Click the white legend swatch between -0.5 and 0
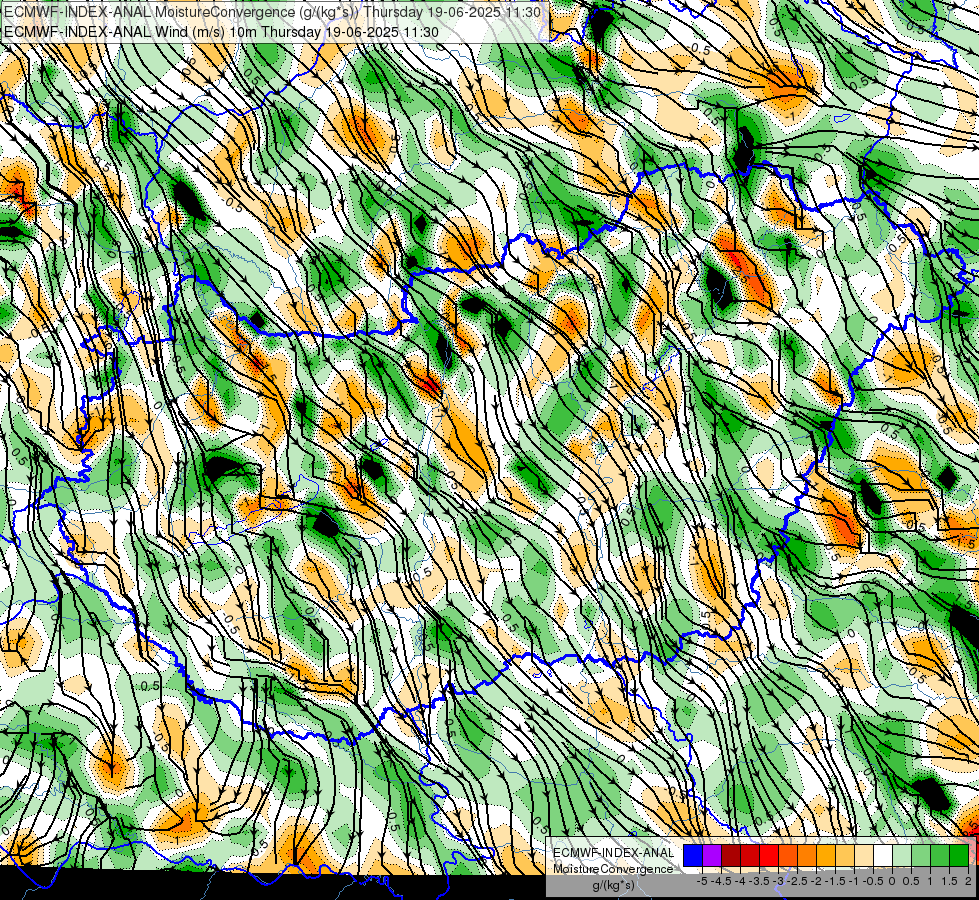The width and height of the screenshot is (979, 900). [883, 855]
